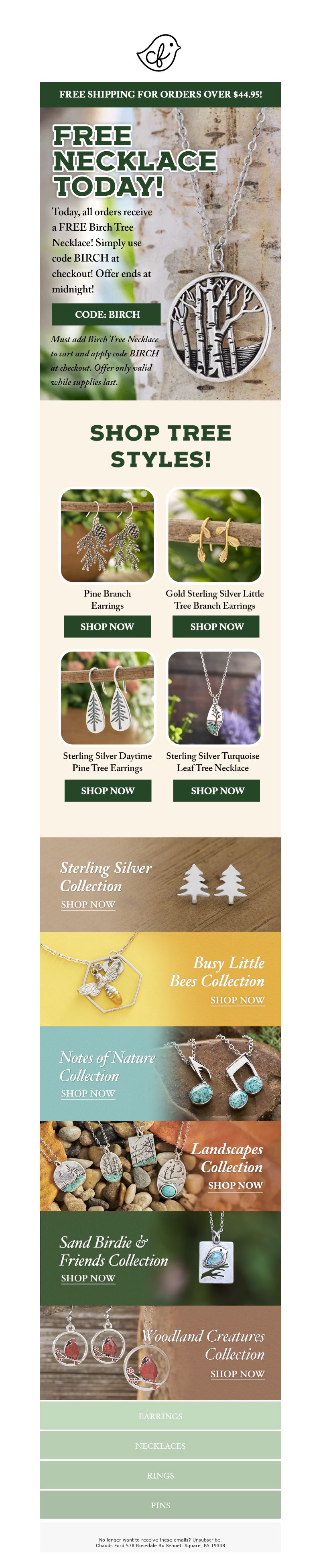Open Busy Little Bees Collection shop link

coord(238,1000)
